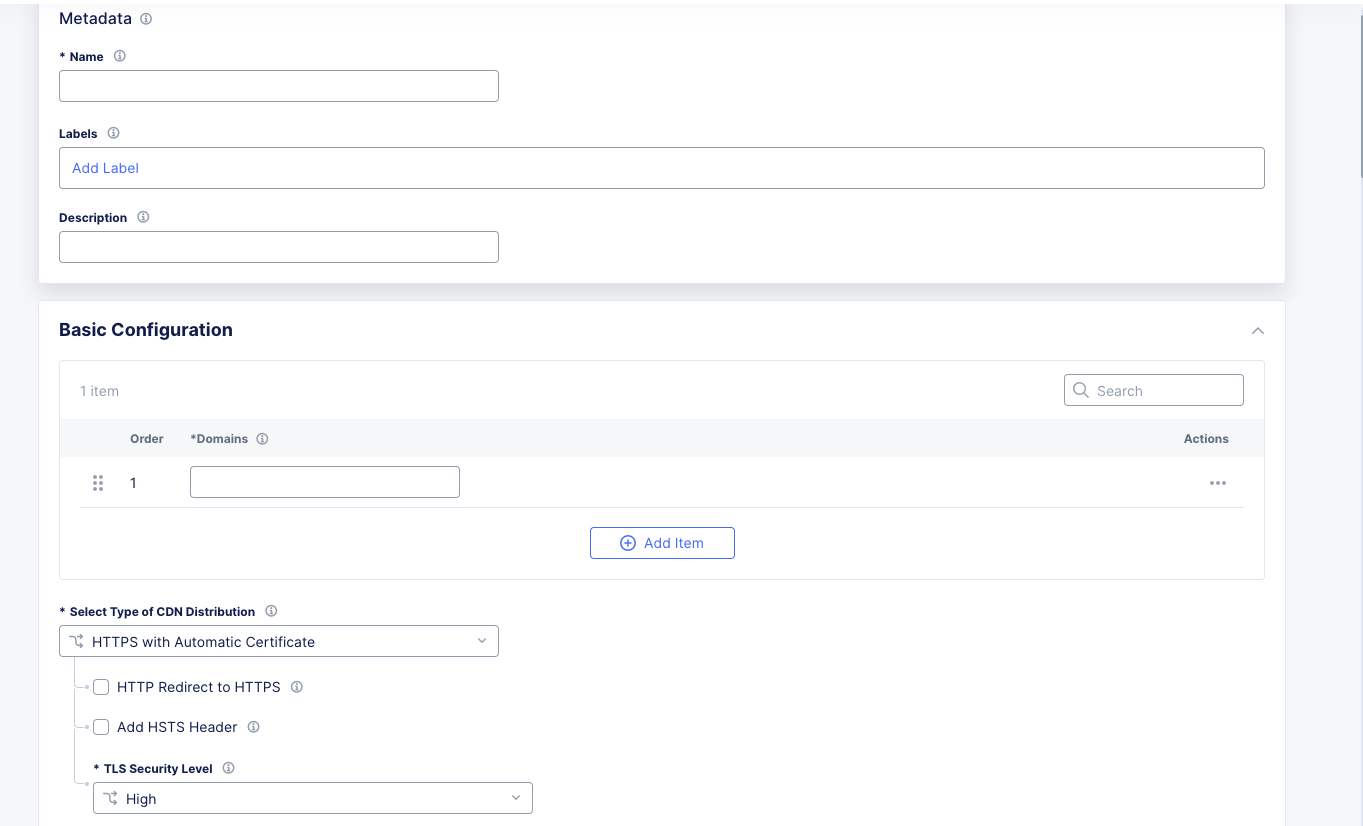The height and width of the screenshot is (826, 1363).
Task: Click the Order column header
Action: click(x=147, y=439)
